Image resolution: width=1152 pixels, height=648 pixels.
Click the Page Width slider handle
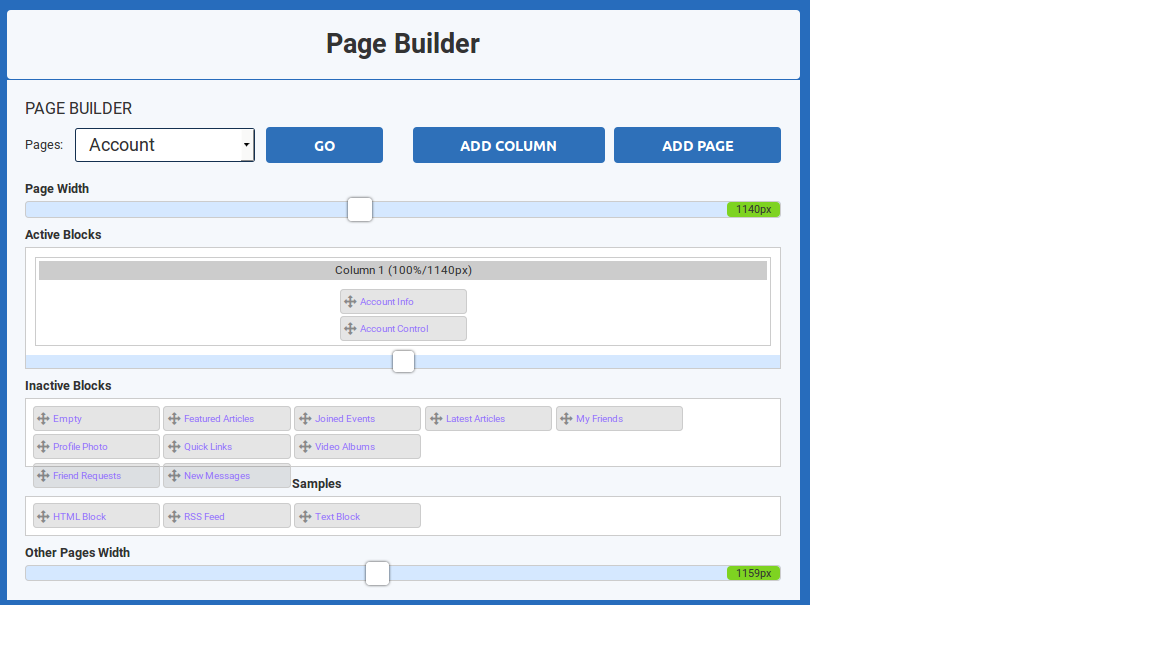pos(360,210)
